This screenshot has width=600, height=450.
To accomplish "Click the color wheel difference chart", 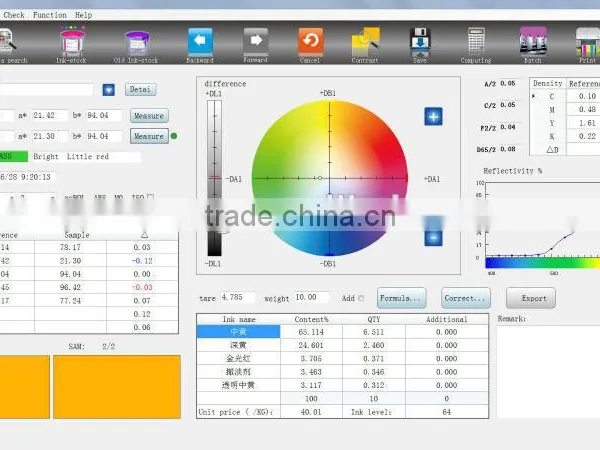I will tap(329, 178).
